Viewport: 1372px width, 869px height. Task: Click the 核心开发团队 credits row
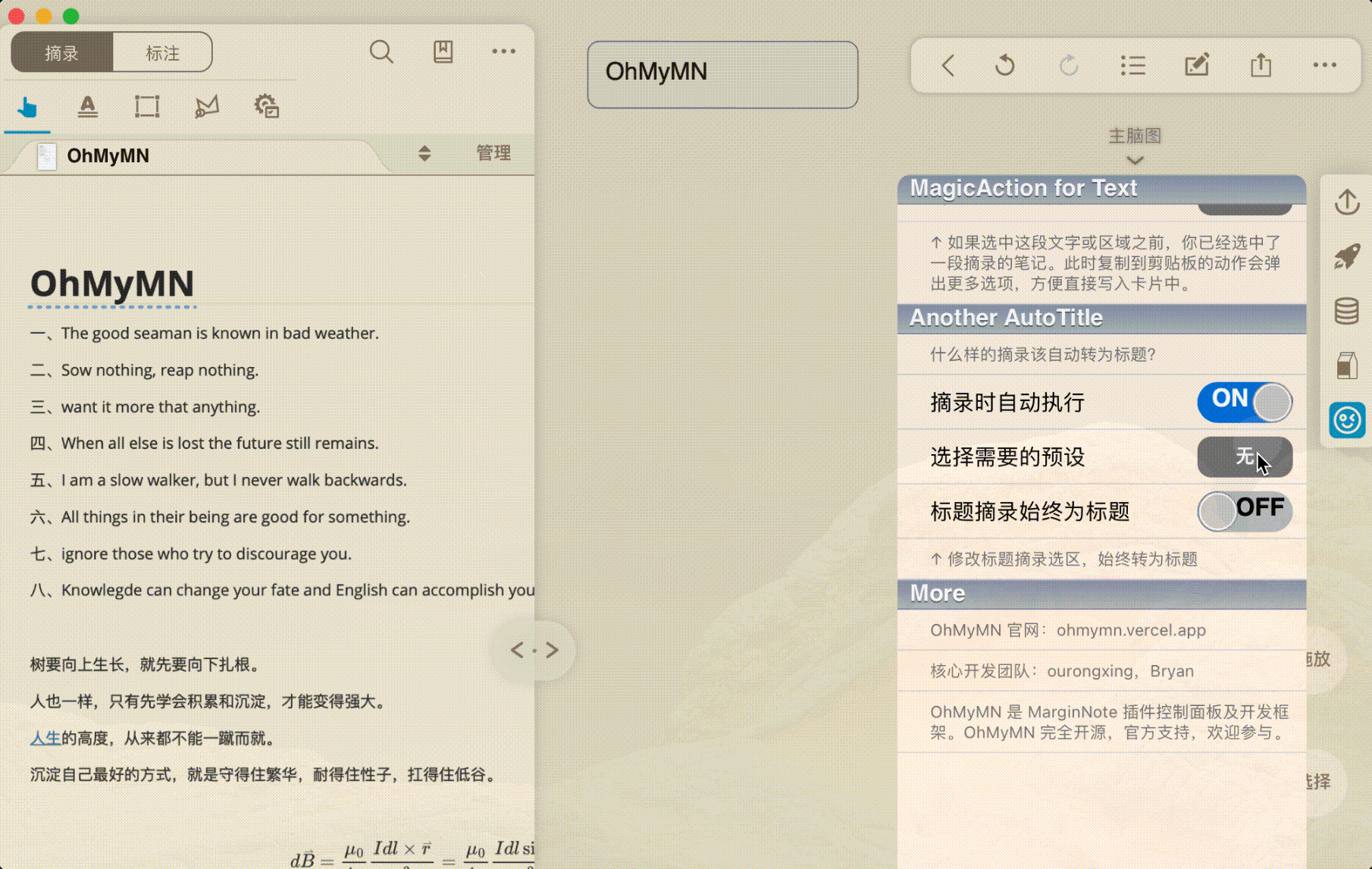click(x=1102, y=671)
